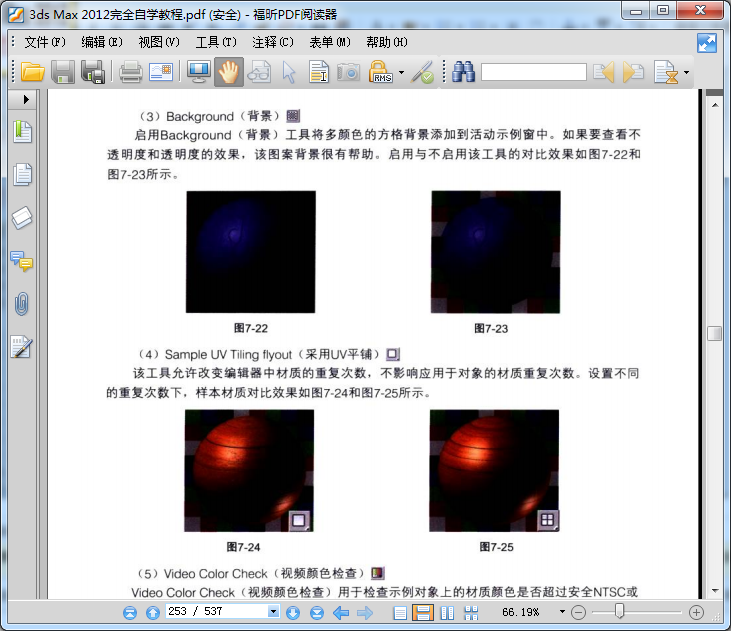The image size is (731, 631).
Task: Switch to full screen with the monitor icon
Action: pos(199,72)
